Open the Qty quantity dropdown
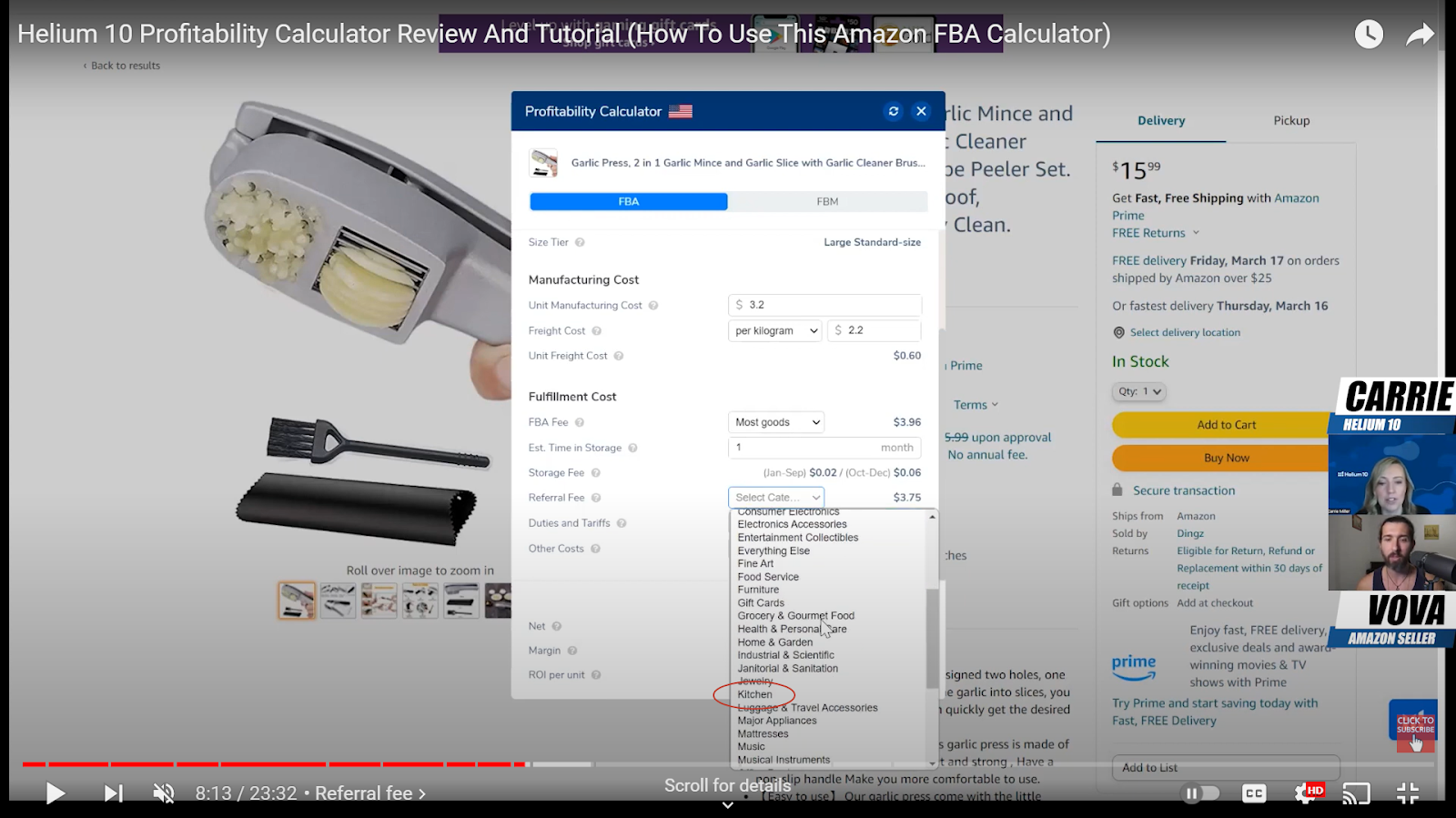This screenshot has width=1456, height=818. (1139, 392)
